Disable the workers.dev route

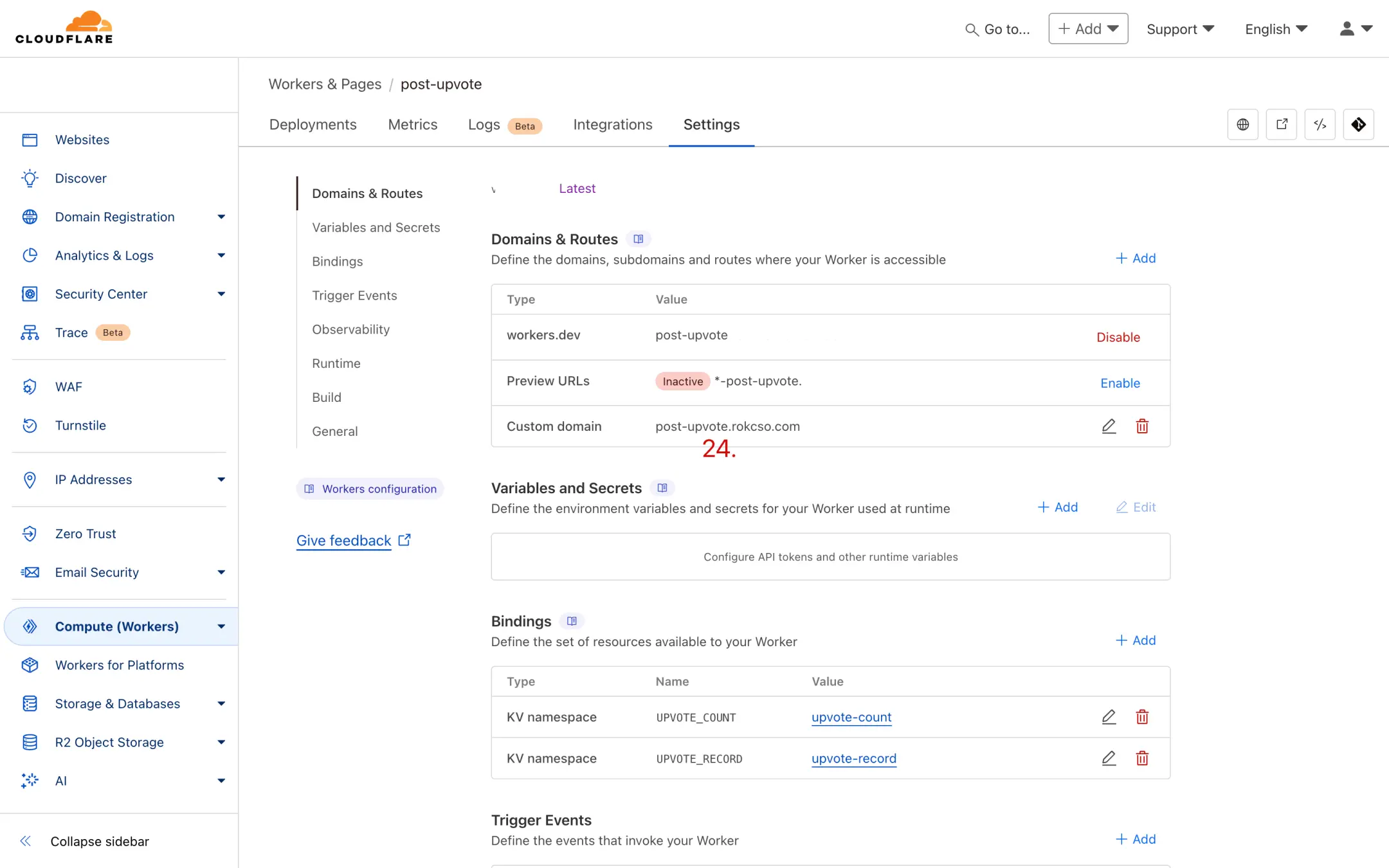point(1118,337)
